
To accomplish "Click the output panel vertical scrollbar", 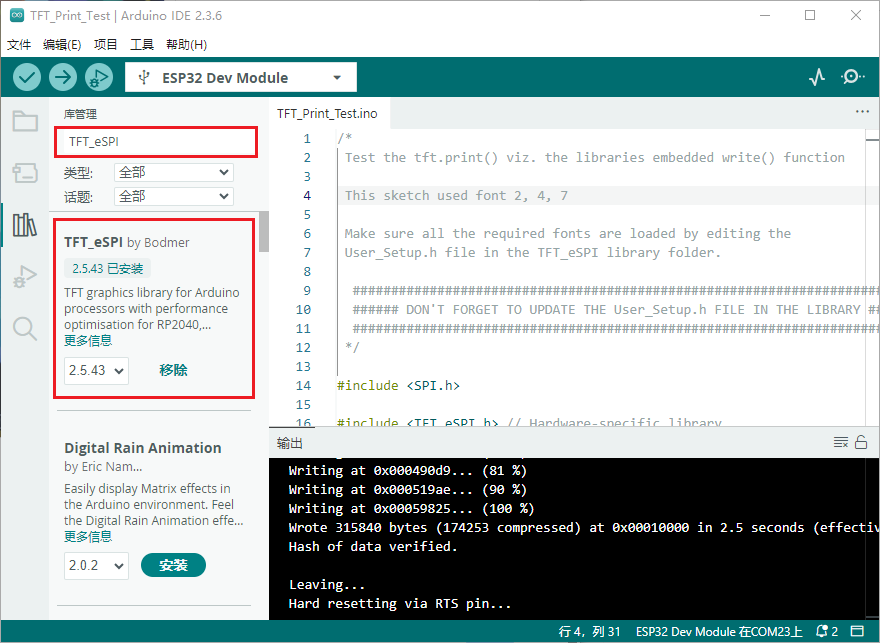I will (873, 539).
